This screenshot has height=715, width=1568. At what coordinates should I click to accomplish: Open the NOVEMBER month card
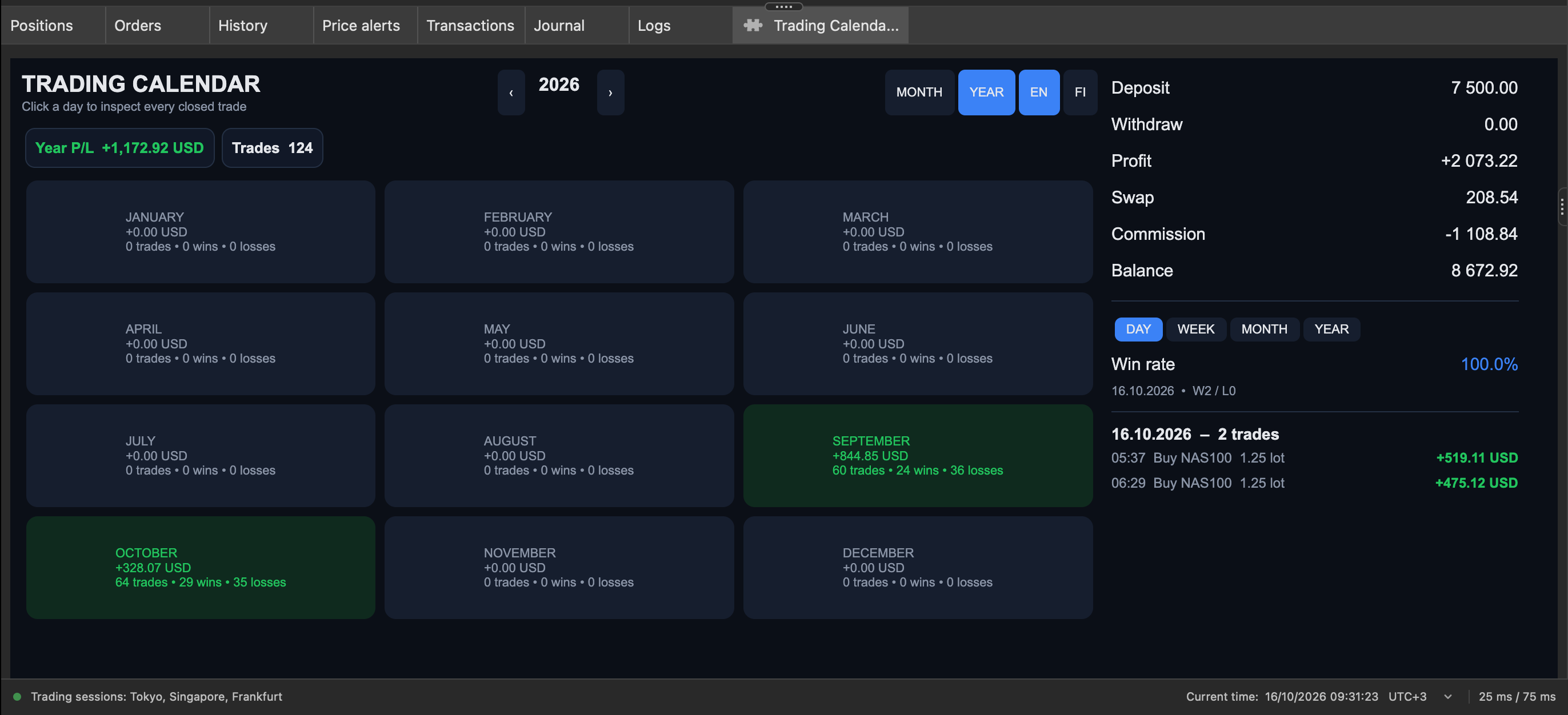point(559,568)
